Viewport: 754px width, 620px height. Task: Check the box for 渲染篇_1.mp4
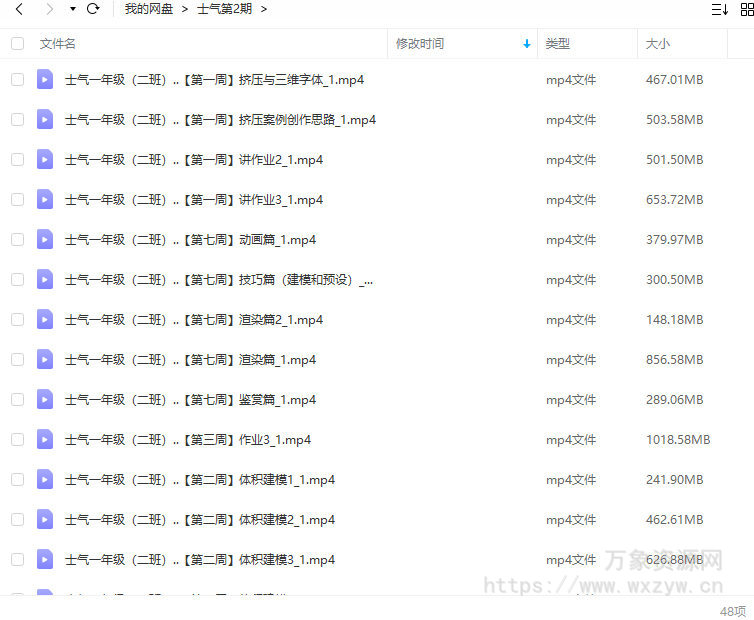point(17,359)
